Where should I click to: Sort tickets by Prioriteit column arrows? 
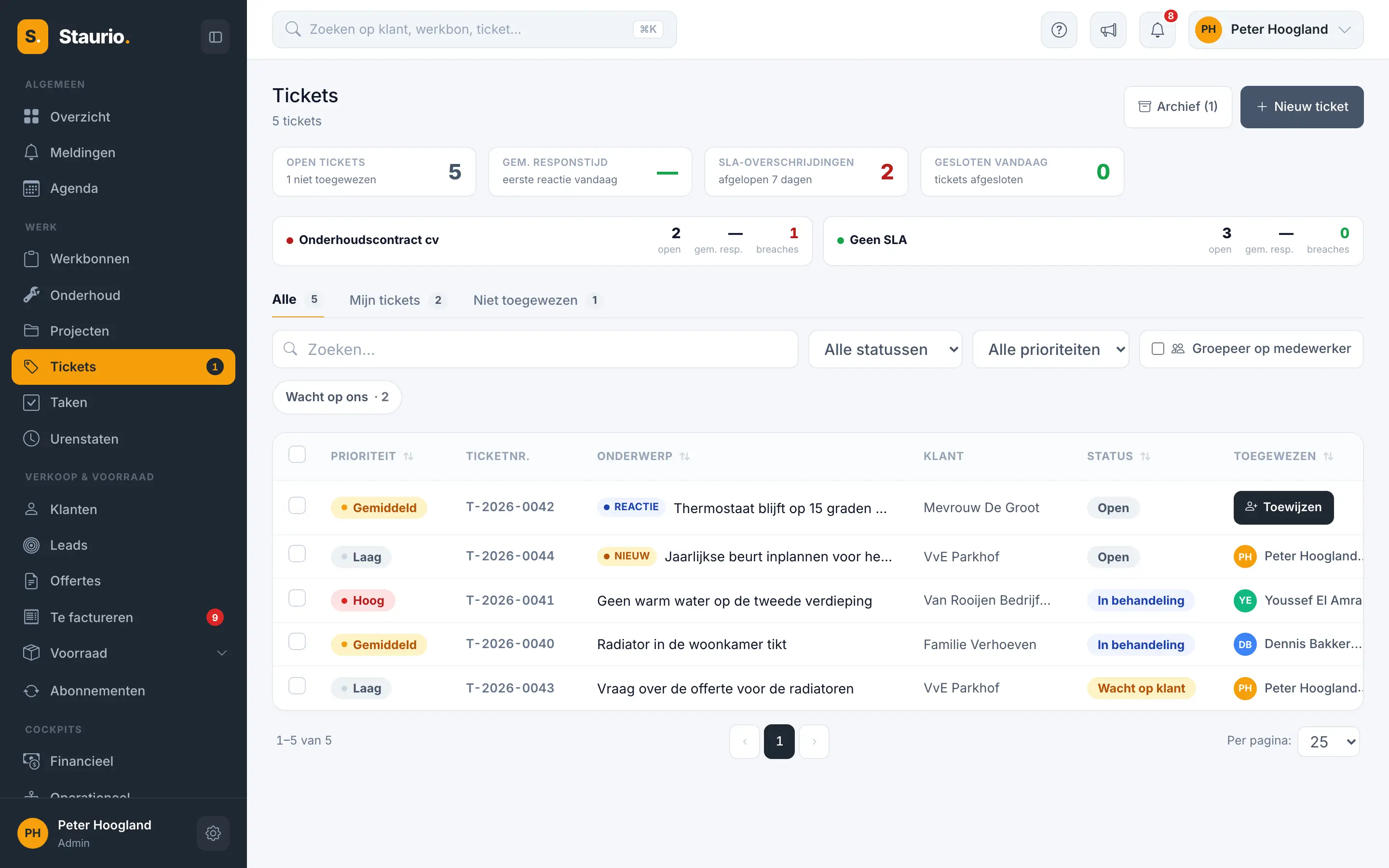408,456
